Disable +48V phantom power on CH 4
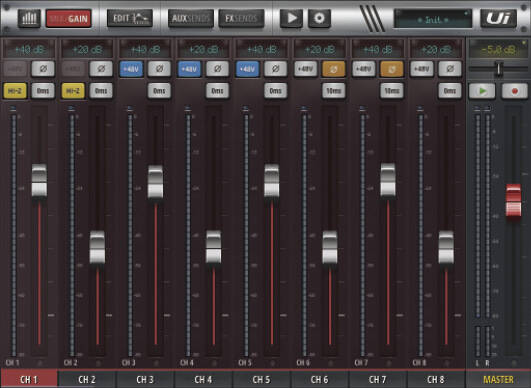 [x=189, y=69]
